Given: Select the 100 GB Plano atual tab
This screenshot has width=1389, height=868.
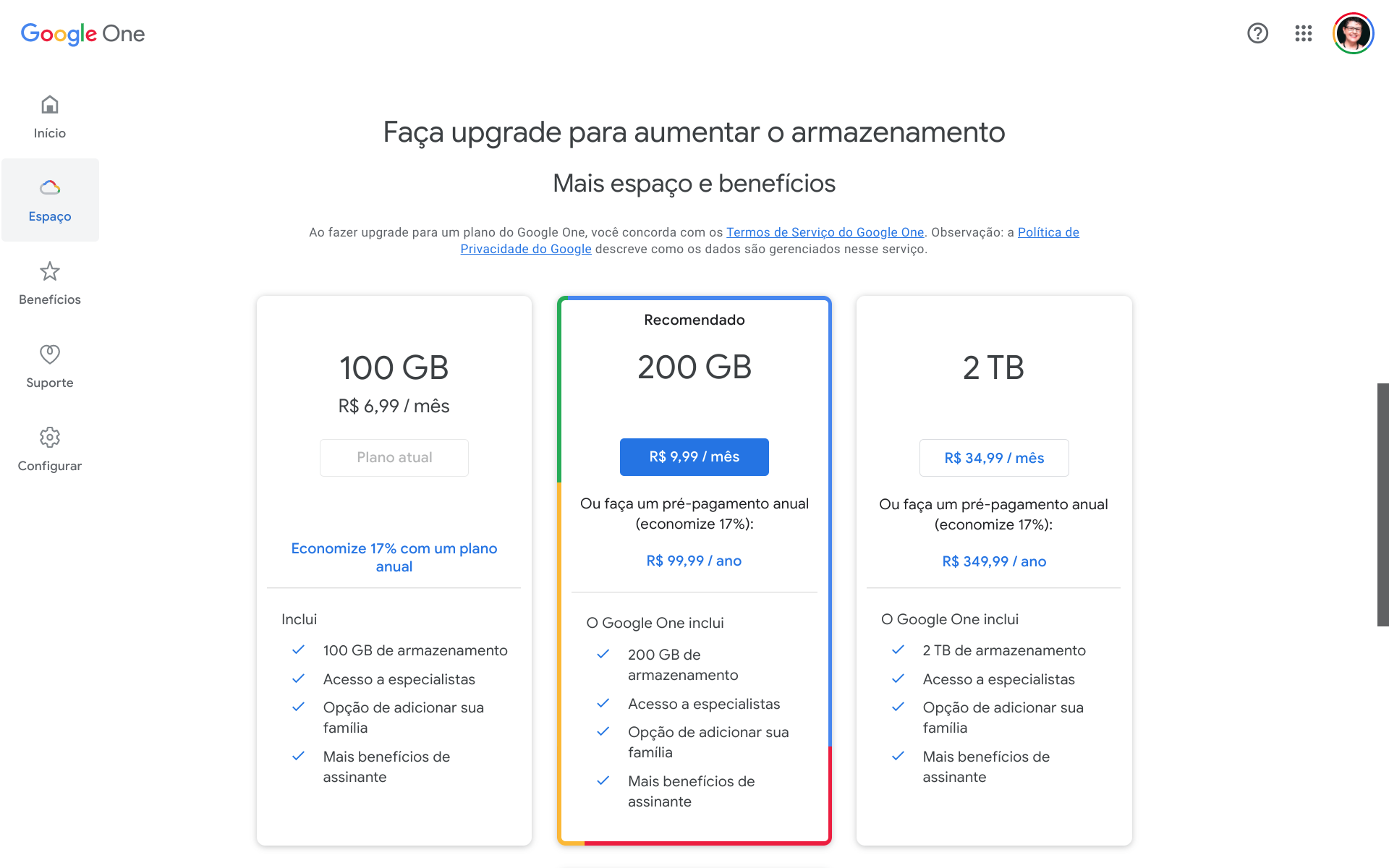Looking at the screenshot, I should pos(394,457).
